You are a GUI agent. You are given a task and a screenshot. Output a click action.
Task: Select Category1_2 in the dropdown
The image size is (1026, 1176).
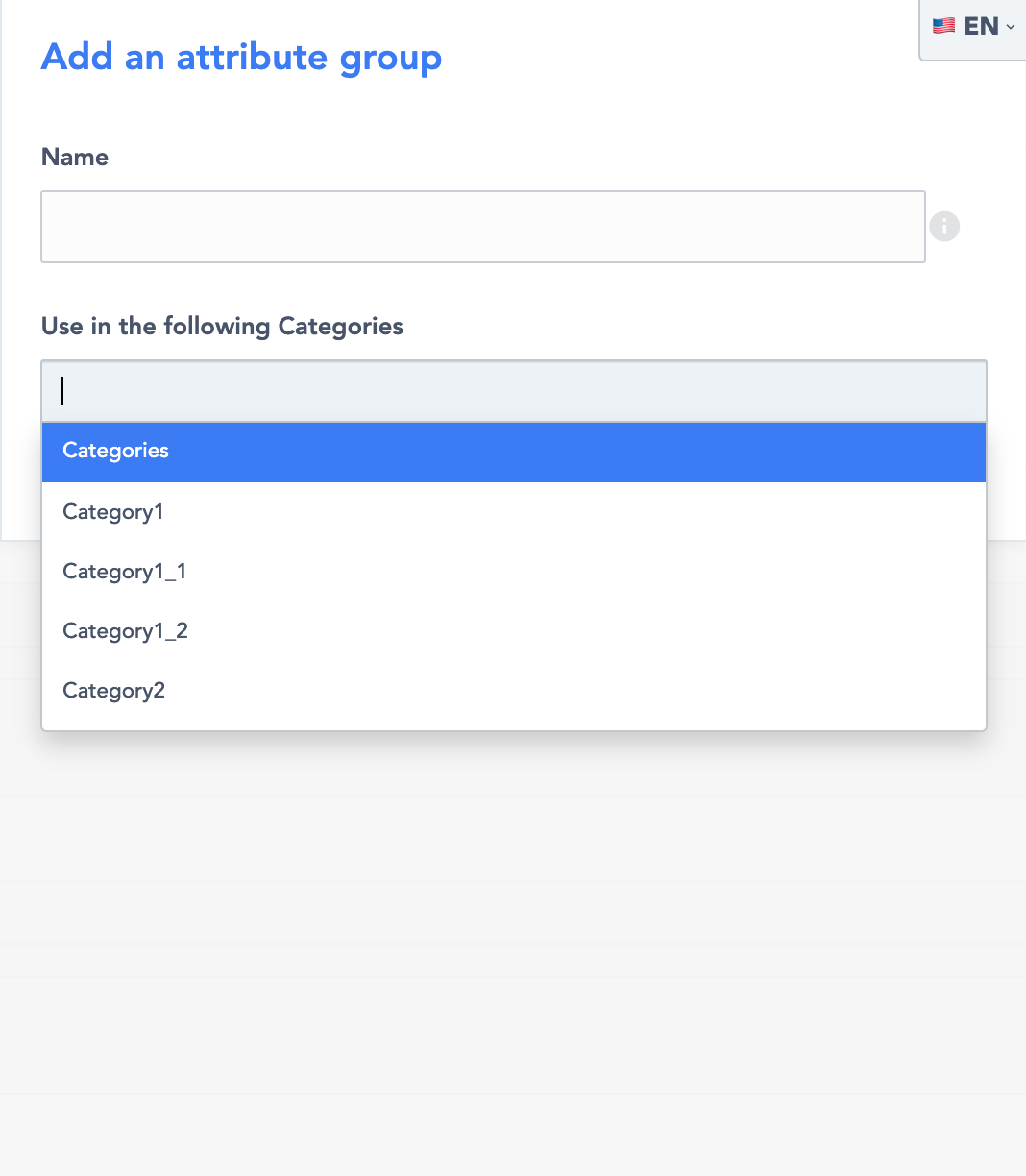pos(126,631)
